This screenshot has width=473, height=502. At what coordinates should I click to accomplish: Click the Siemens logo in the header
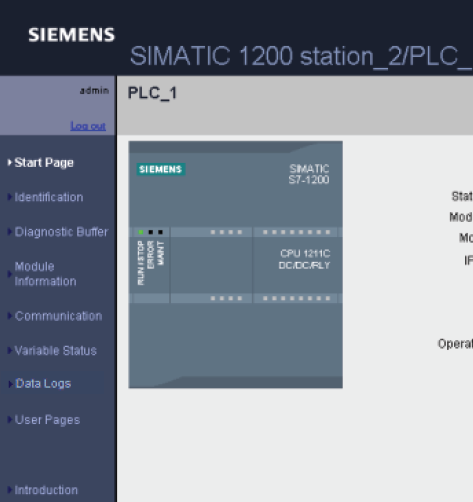coord(71,35)
